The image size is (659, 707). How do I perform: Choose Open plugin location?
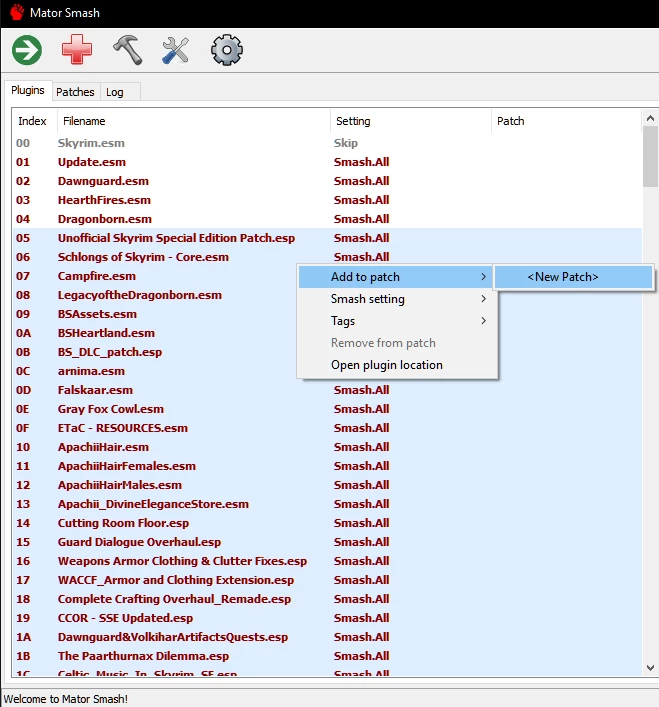[397, 365]
